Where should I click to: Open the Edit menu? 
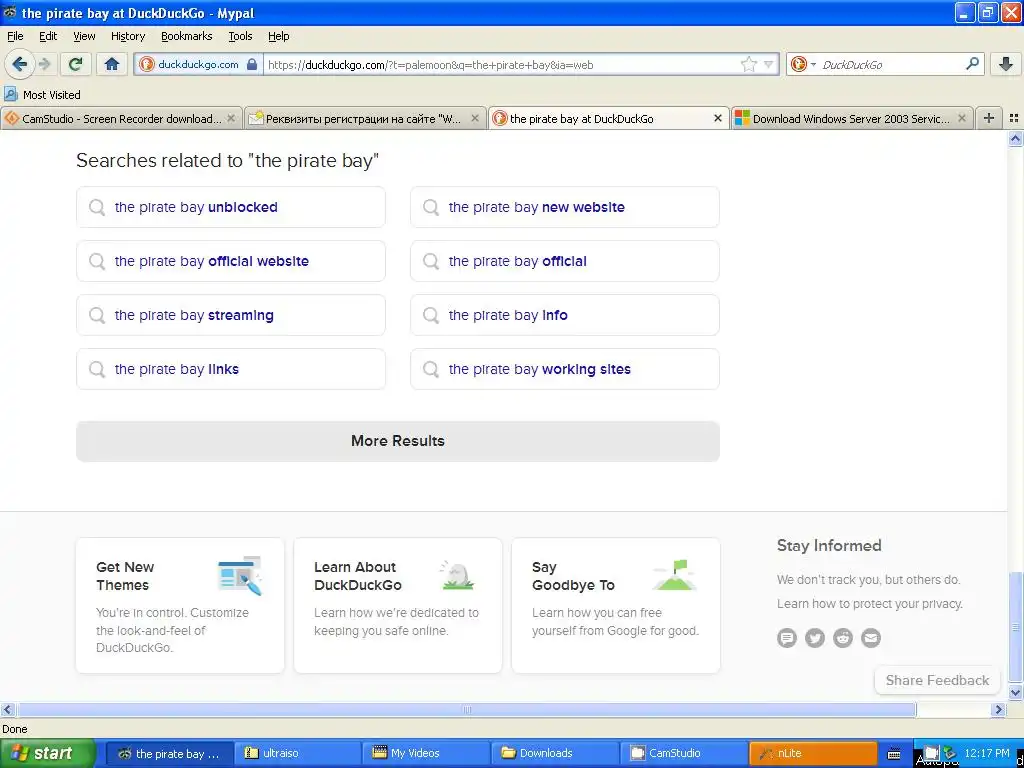(48, 36)
